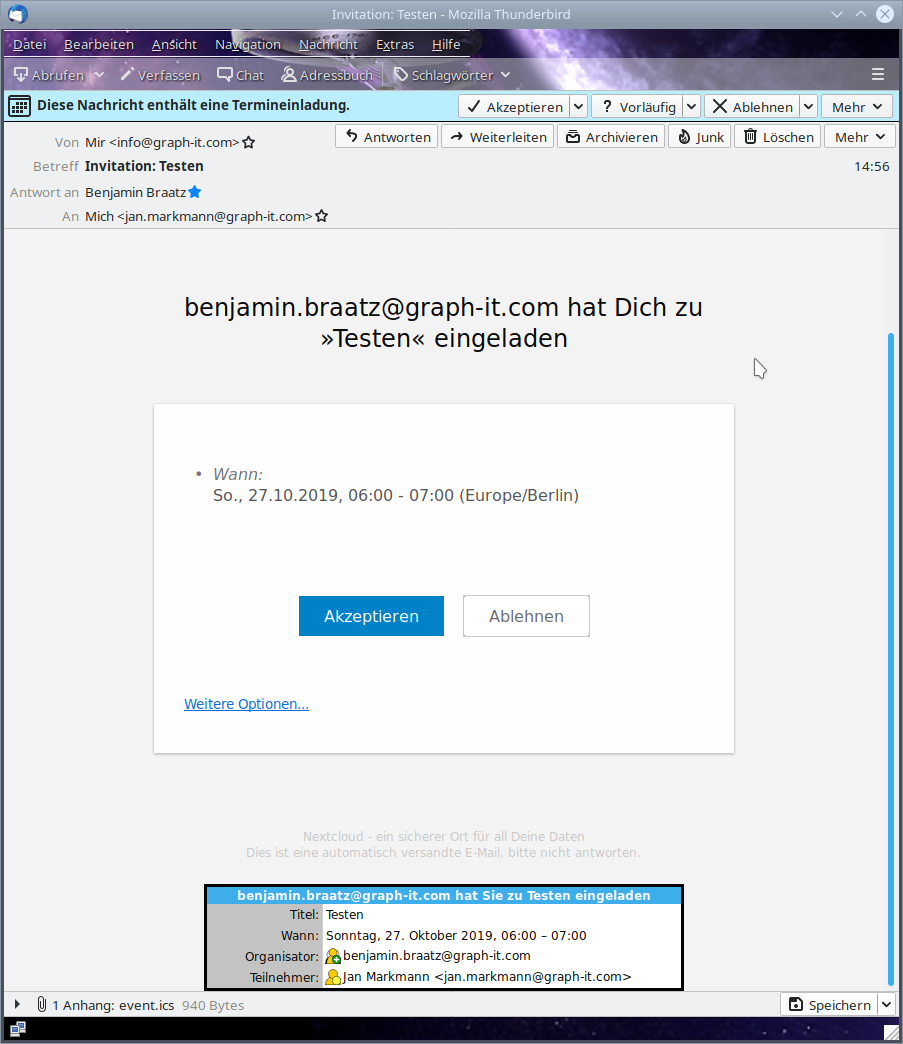The width and height of the screenshot is (903, 1044).
Task: Toggle star next to Benjamin Braatz
Action: point(195,192)
